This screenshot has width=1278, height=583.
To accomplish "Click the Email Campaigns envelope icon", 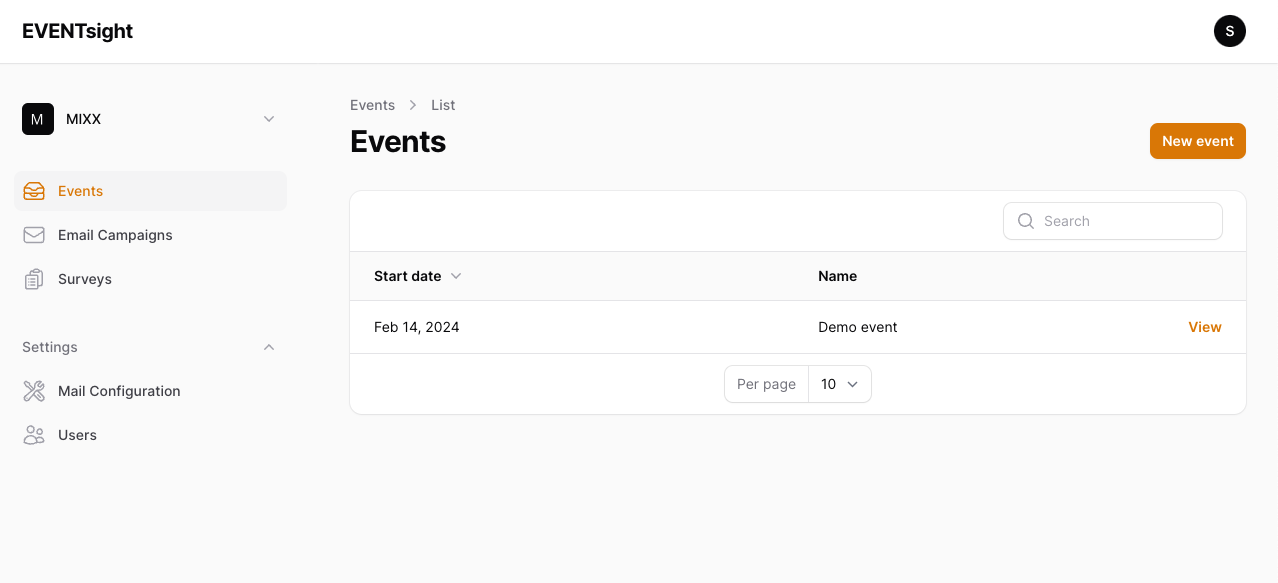I will pos(34,235).
